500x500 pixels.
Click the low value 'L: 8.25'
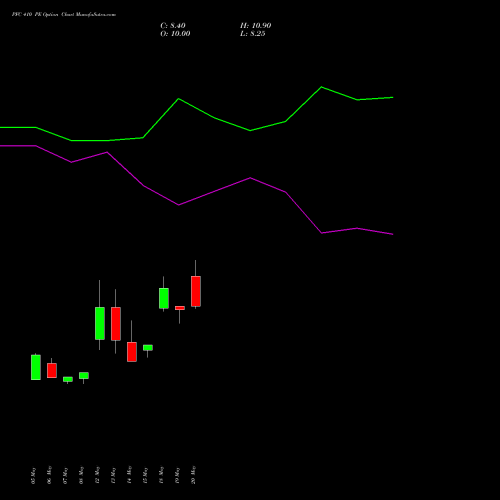pos(252,34)
